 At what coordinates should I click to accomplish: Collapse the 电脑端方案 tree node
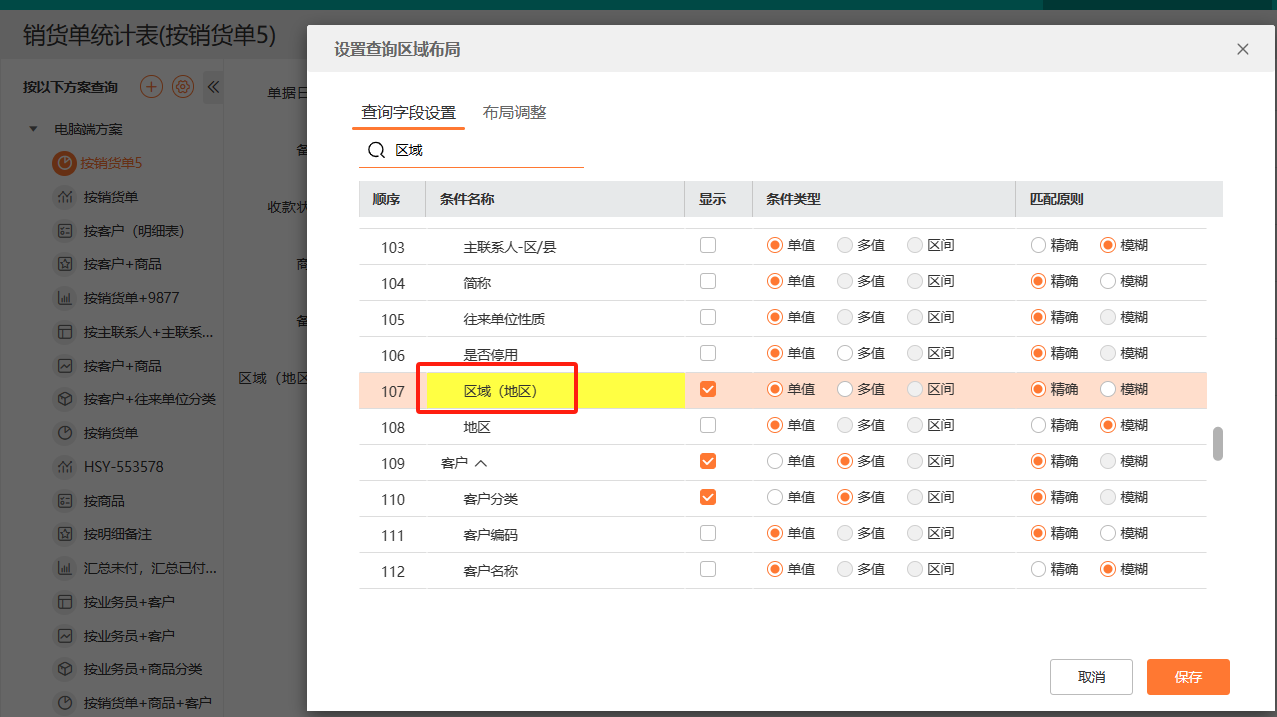(33, 129)
